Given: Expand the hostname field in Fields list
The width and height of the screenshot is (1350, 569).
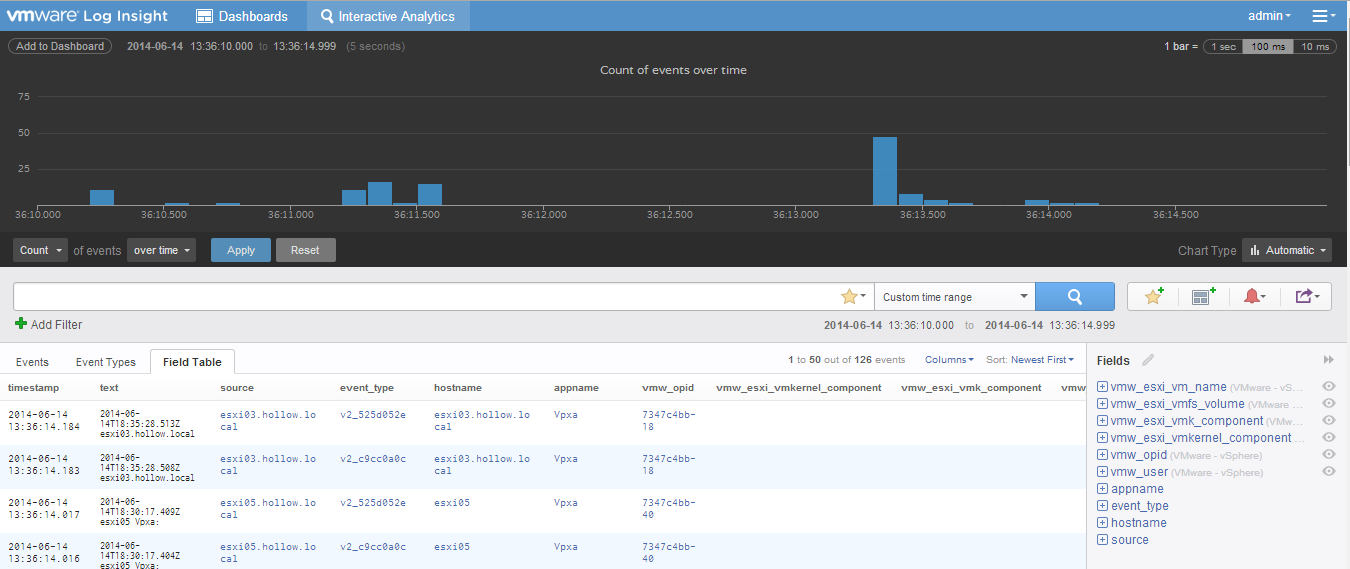Looking at the screenshot, I should click(x=1102, y=523).
